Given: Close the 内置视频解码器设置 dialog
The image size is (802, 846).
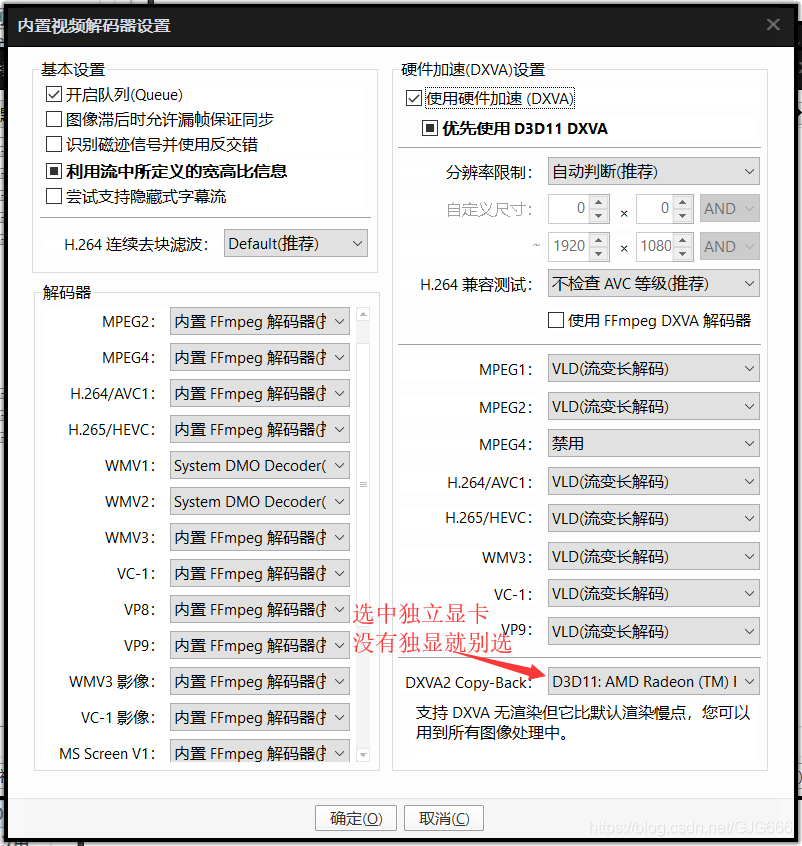Looking at the screenshot, I should click(773, 24).
